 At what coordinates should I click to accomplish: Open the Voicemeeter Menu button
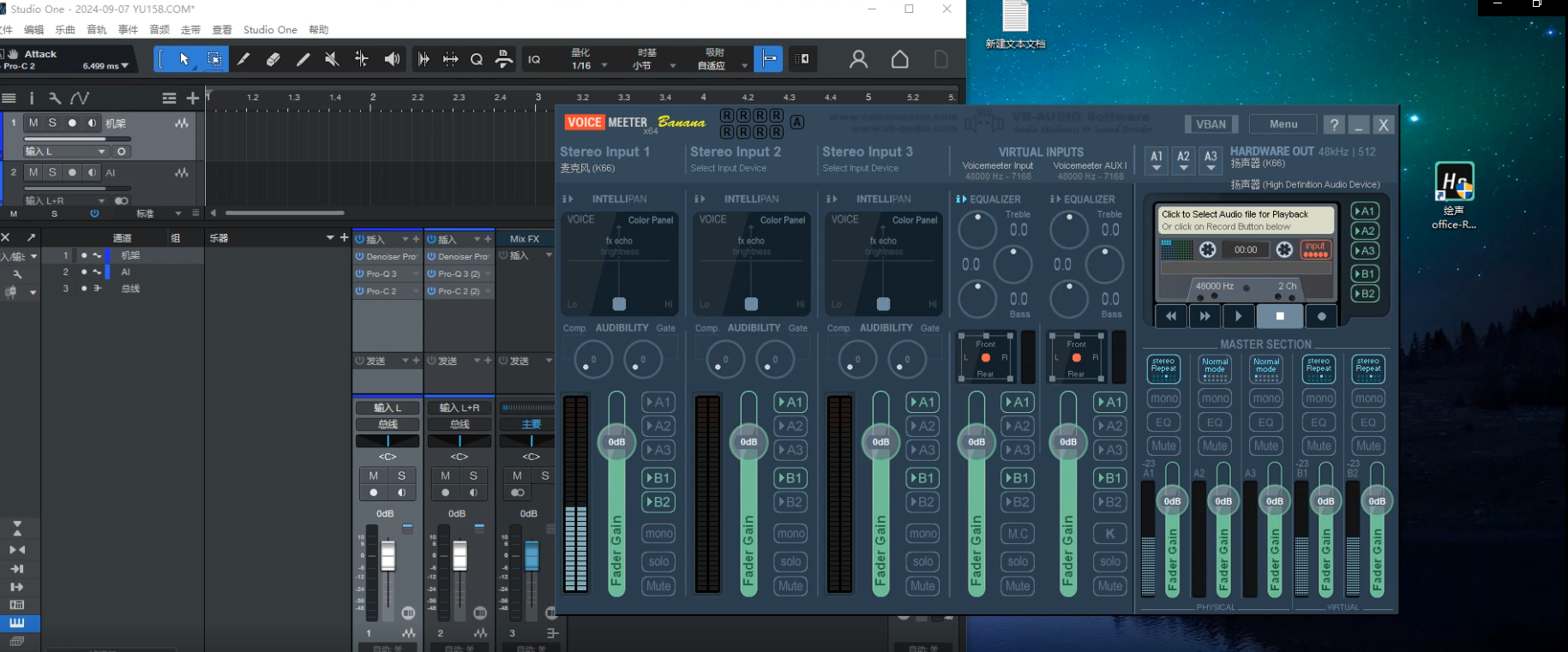pos(1283,124)
